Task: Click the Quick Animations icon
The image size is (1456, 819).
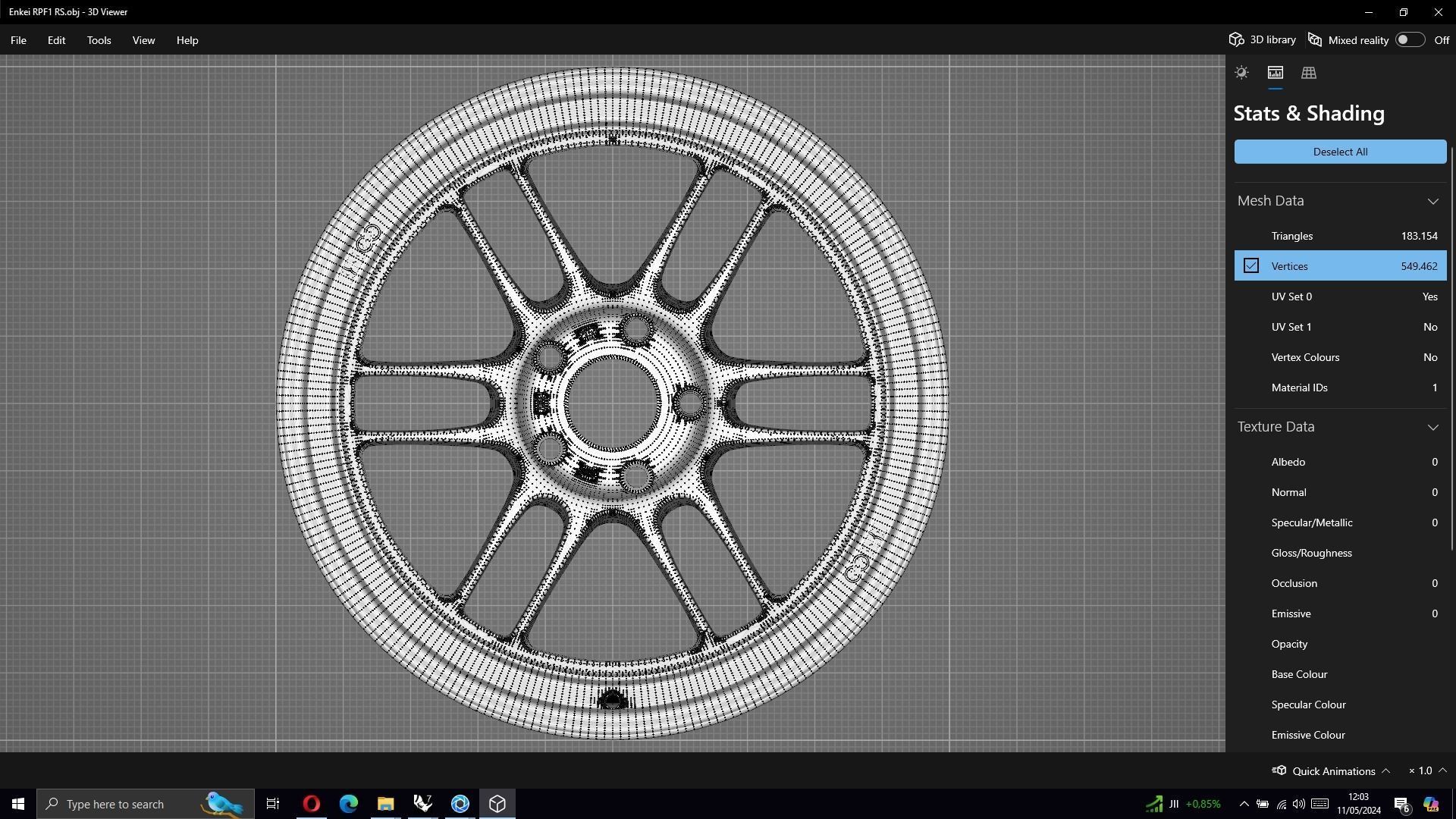Action: 1279,771
